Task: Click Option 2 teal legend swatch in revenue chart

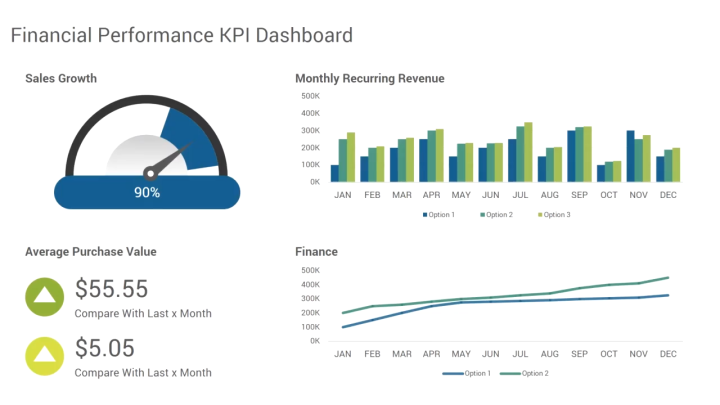Action: click(483, 214)
